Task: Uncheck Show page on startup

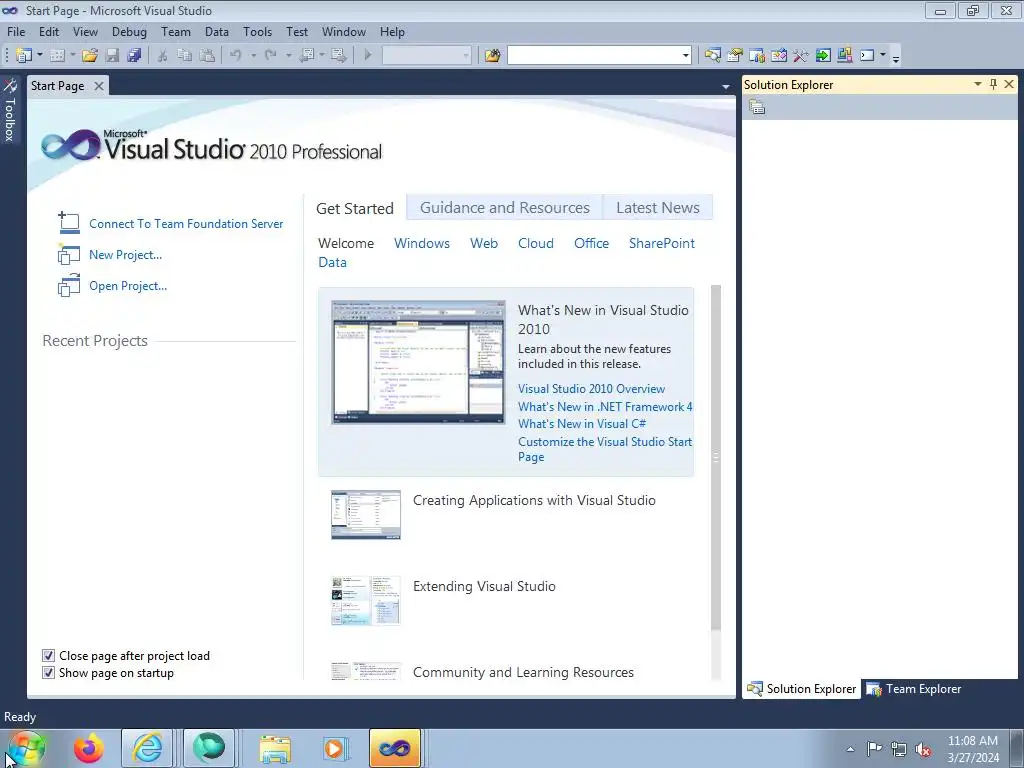Action: tap(48, 673)
